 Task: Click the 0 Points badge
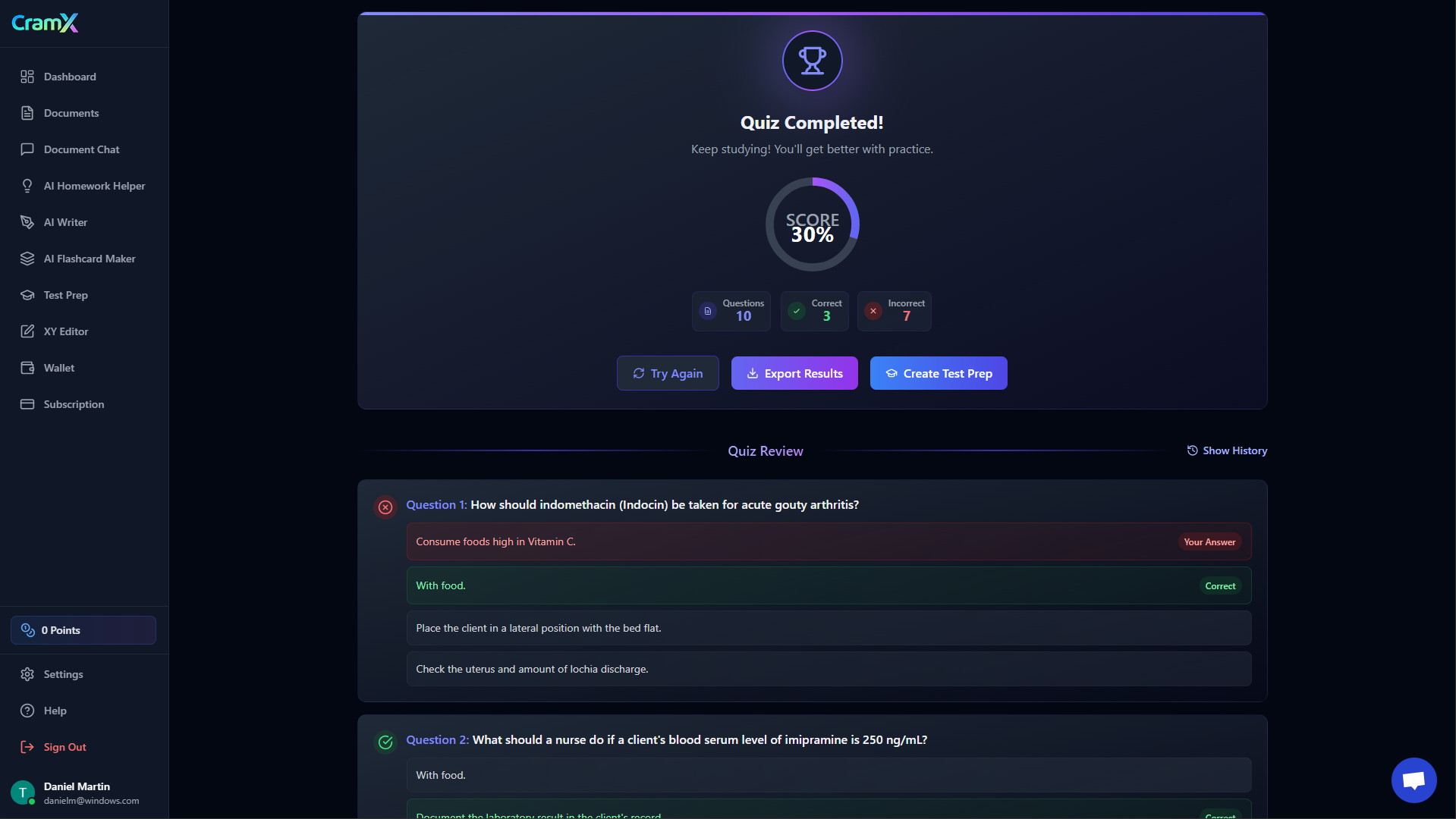coord(83,630)
